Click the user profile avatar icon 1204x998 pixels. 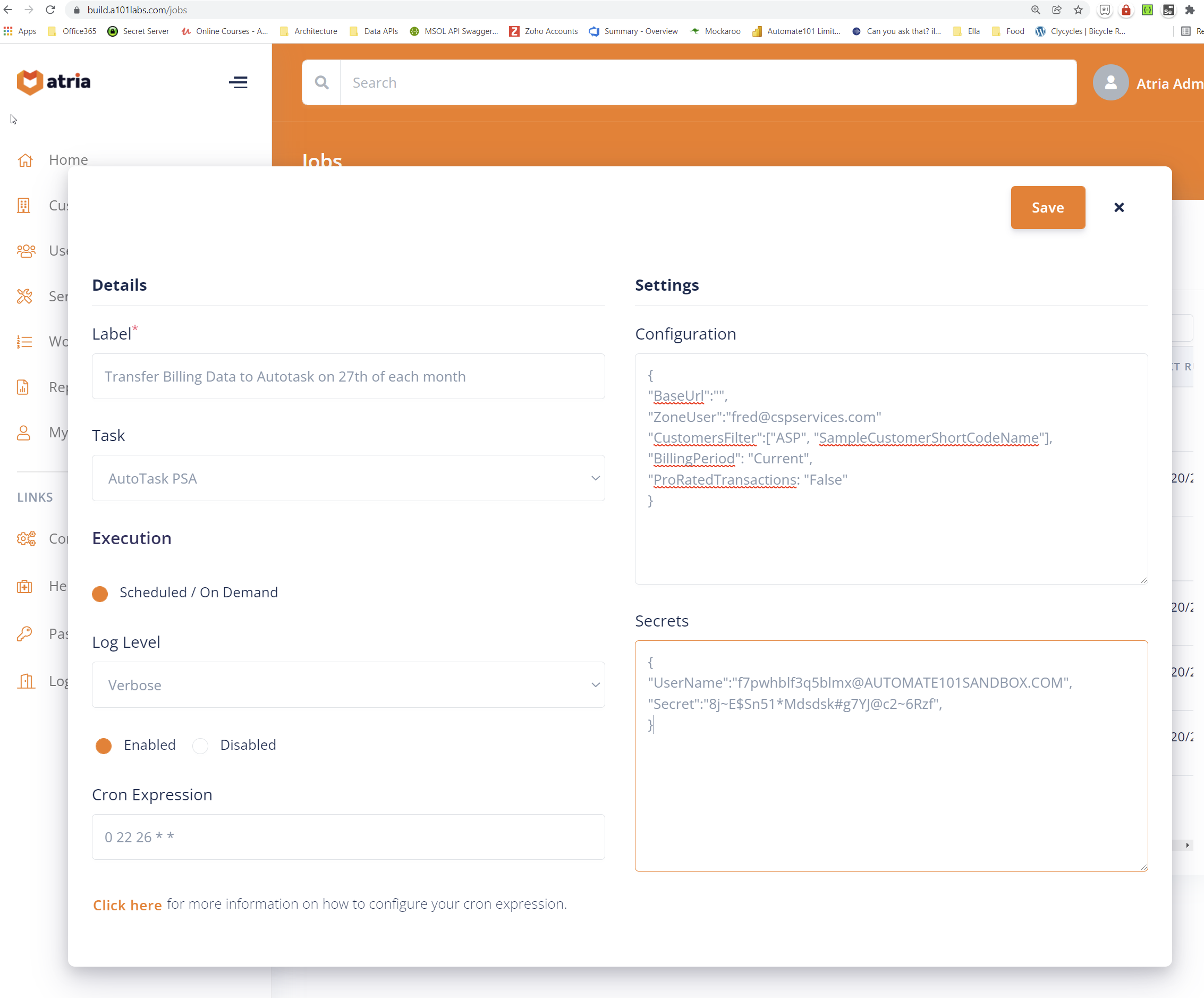[1111, 82]
